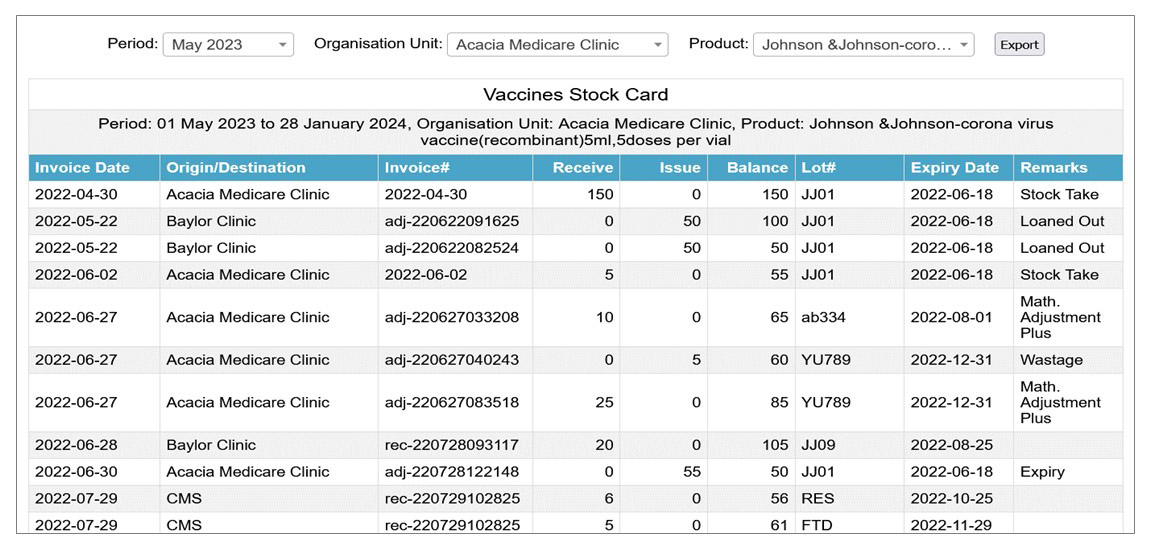This screenshot has width=1150, height=548.
Task: Click the Receive column header
Action: [x=583, y=168]
